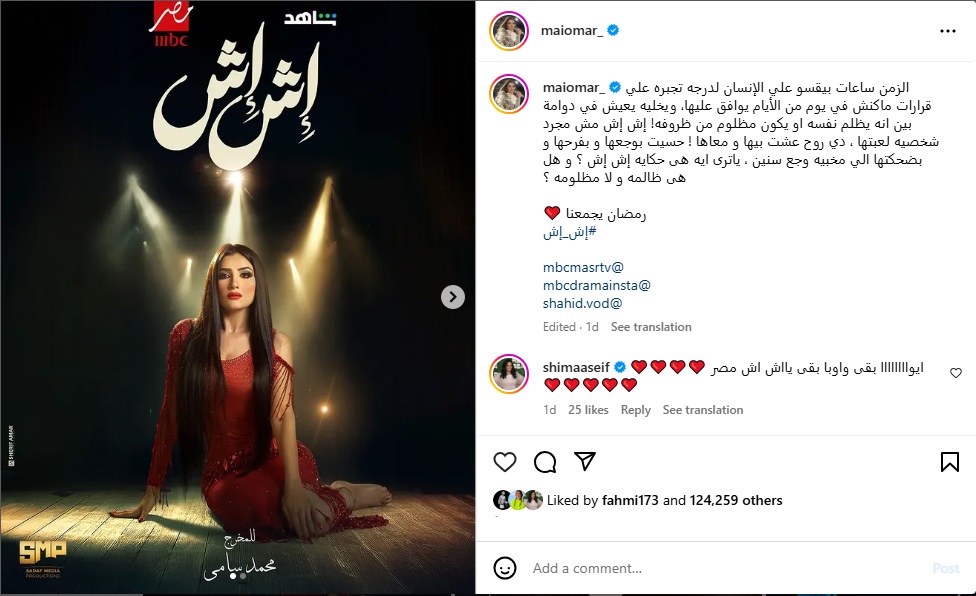The image size is (976, 596).
Task: Open the comment speech bubble icon
Action: pyautogui.click(x=545, y=462)
